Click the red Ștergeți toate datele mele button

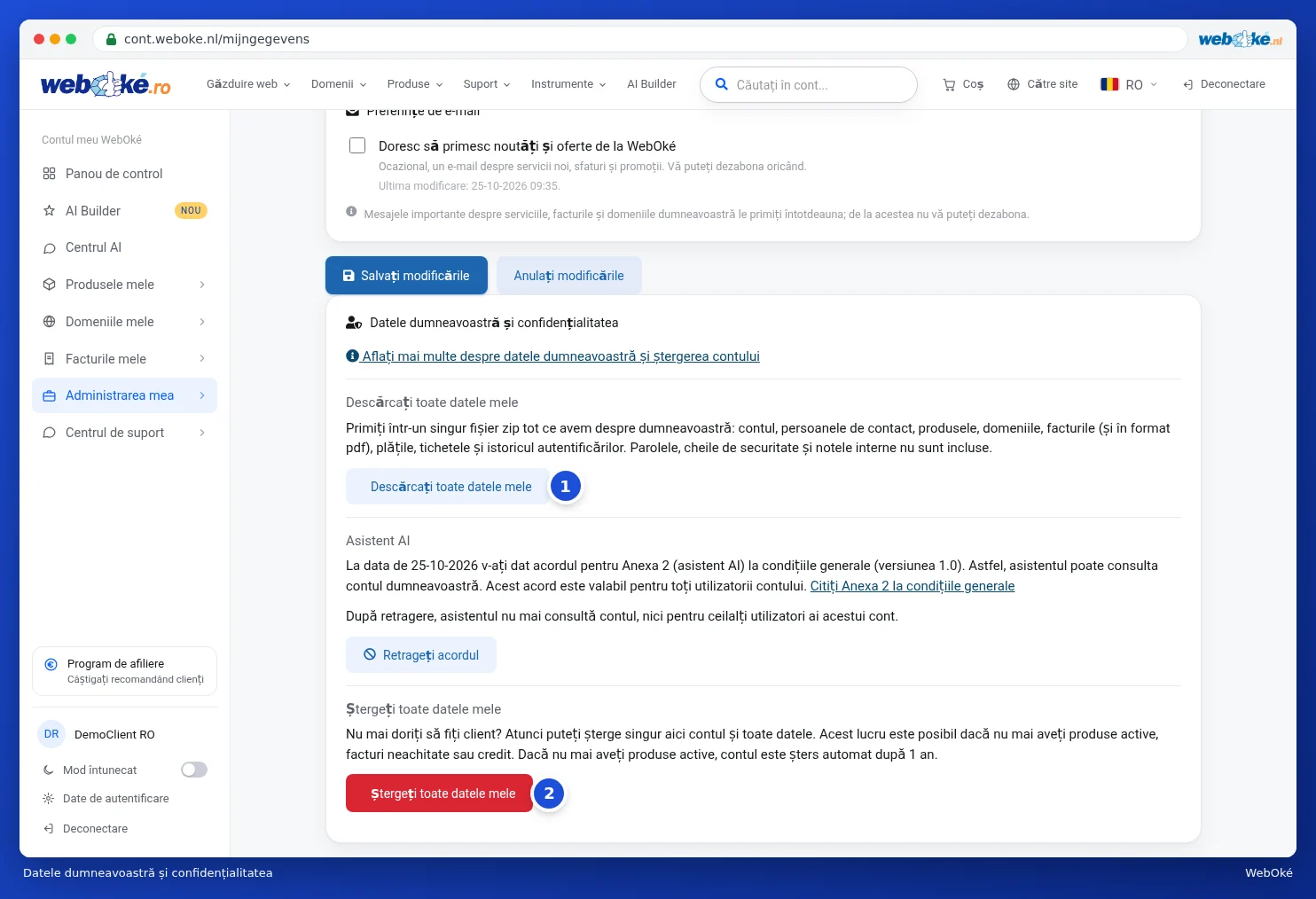pos(439,793)
